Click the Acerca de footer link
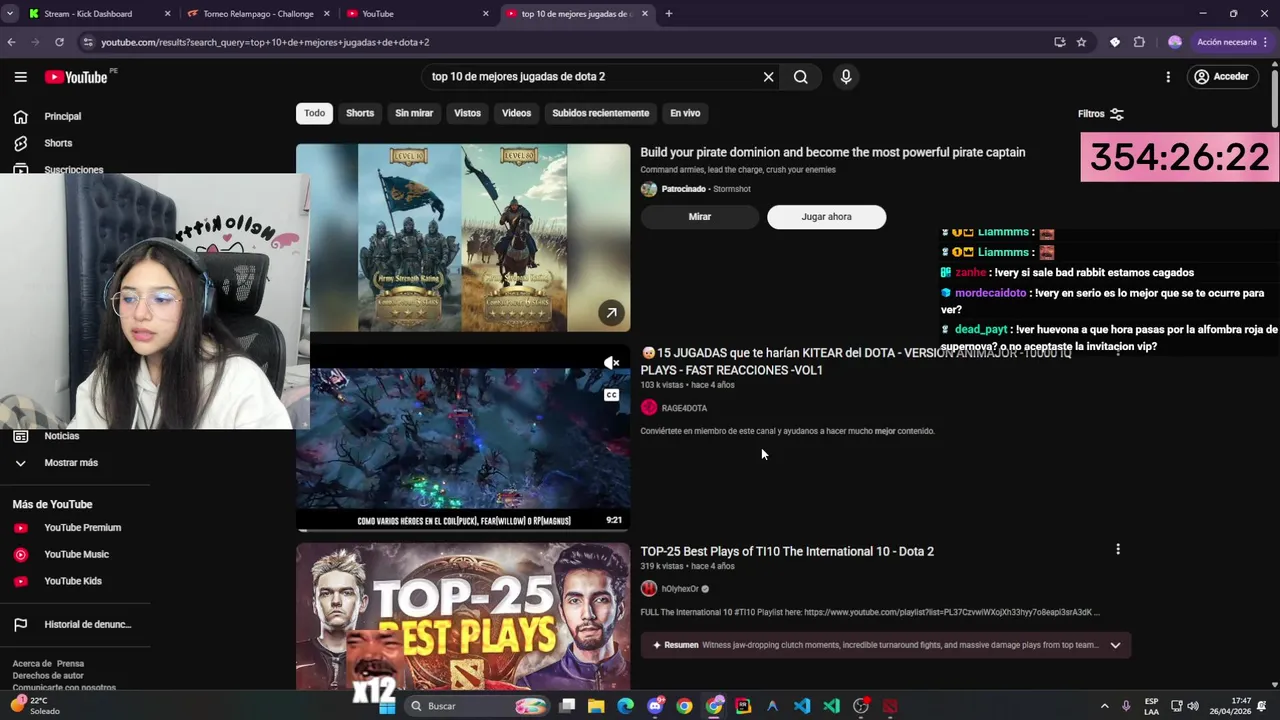 point(32,664)
